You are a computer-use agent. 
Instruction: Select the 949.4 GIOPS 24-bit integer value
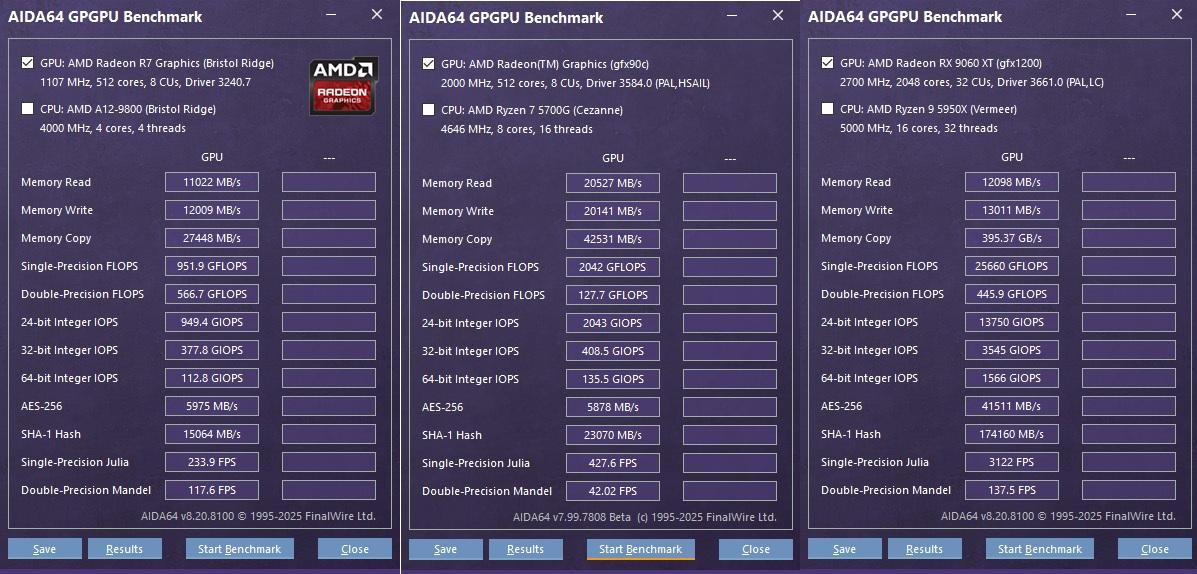pos(212,322)
